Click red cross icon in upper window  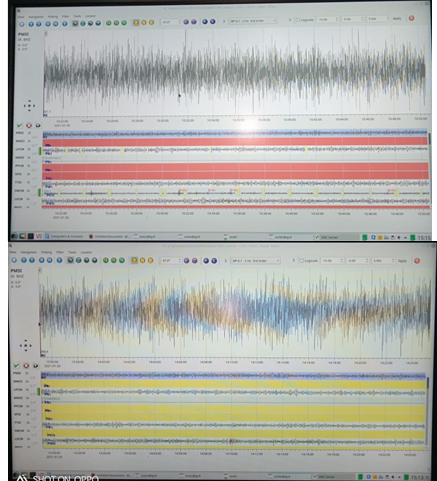point(29,126)
